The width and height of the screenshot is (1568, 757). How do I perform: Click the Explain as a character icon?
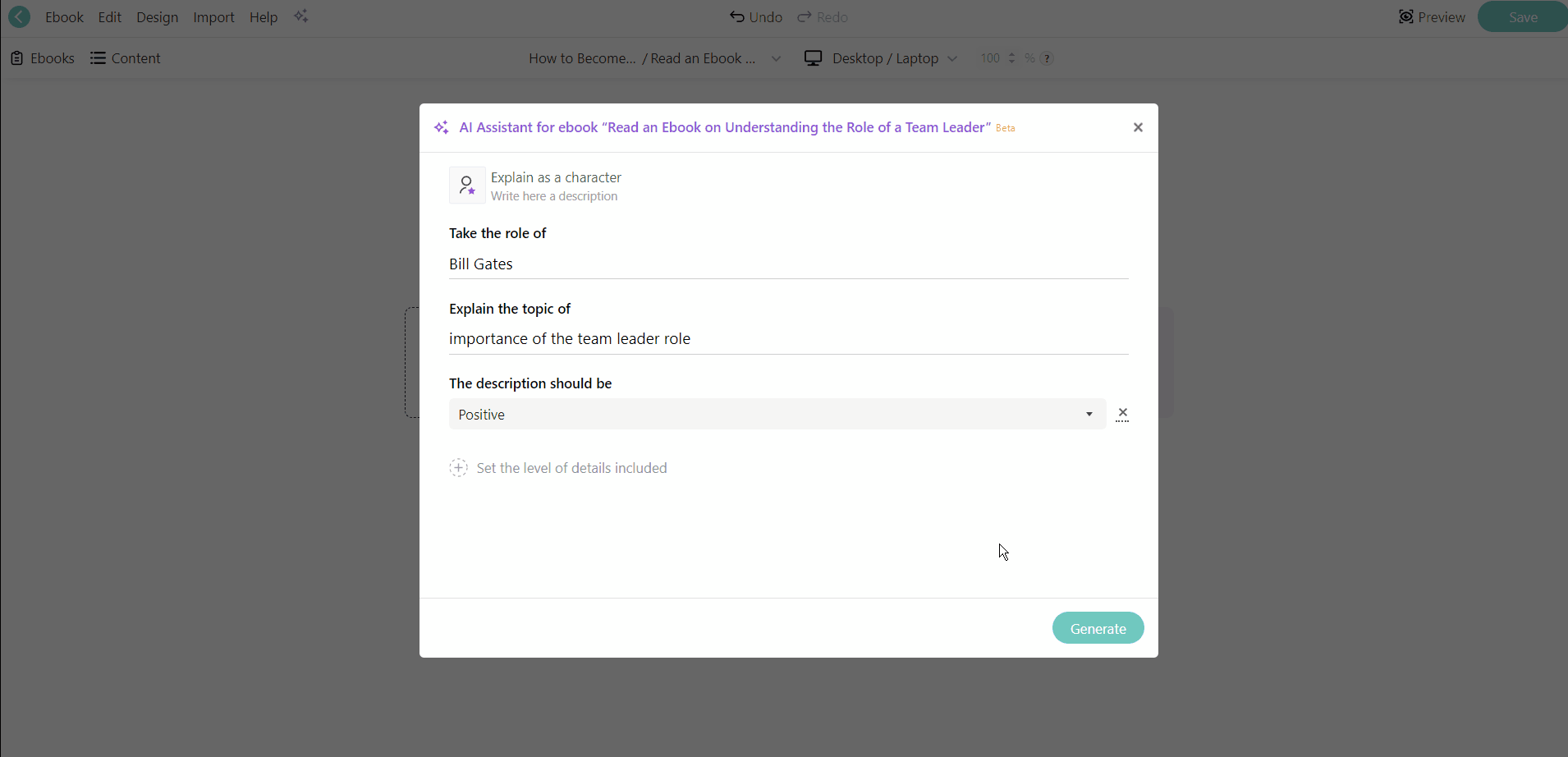tap(466, 186)
